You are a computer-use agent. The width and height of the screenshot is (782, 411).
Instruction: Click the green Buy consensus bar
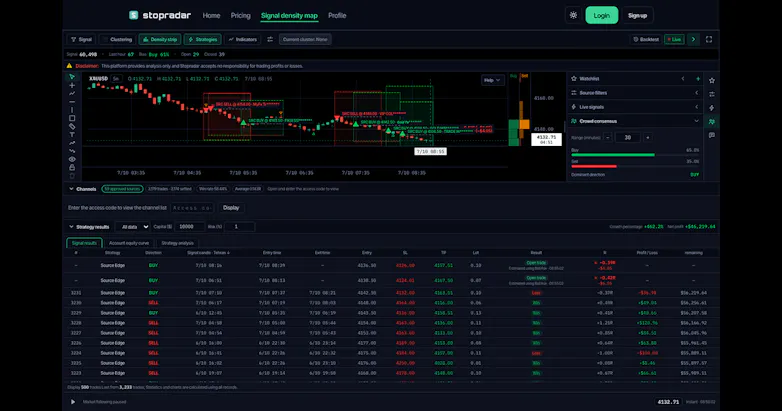[613, 155]
